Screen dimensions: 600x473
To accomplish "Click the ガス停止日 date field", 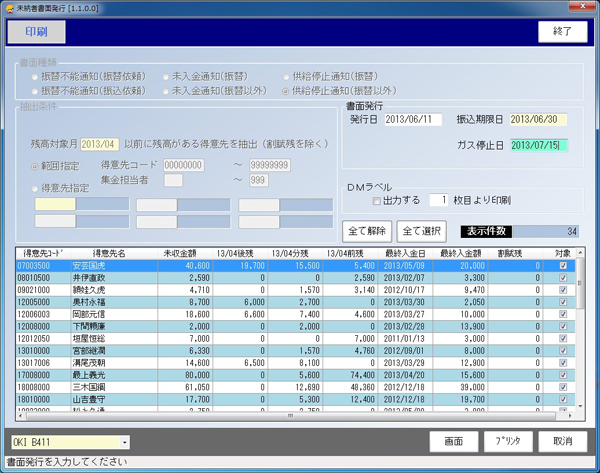I will [x=537, y=145].
